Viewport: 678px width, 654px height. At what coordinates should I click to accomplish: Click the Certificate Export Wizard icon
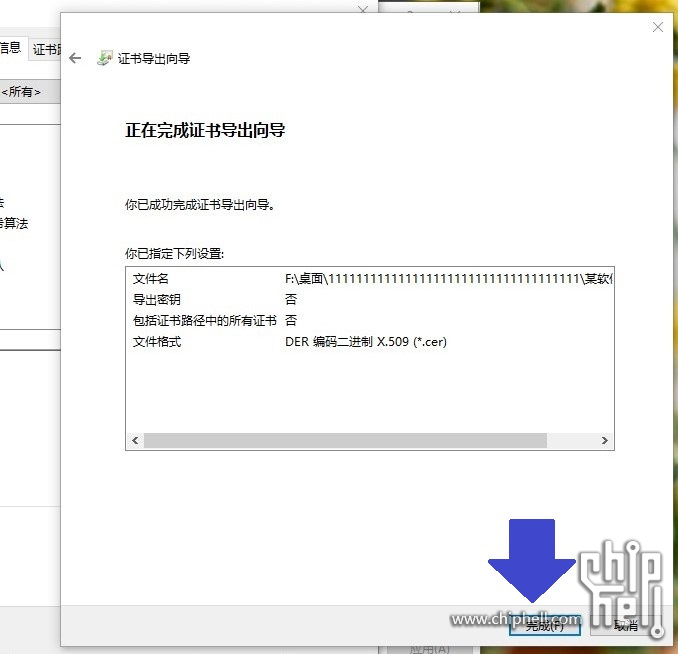point(105,58)
